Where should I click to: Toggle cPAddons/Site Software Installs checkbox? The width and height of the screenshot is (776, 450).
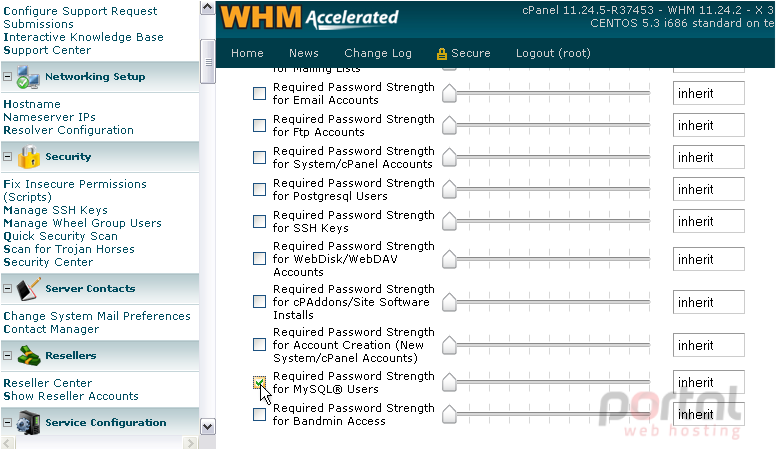coord(259,302)
